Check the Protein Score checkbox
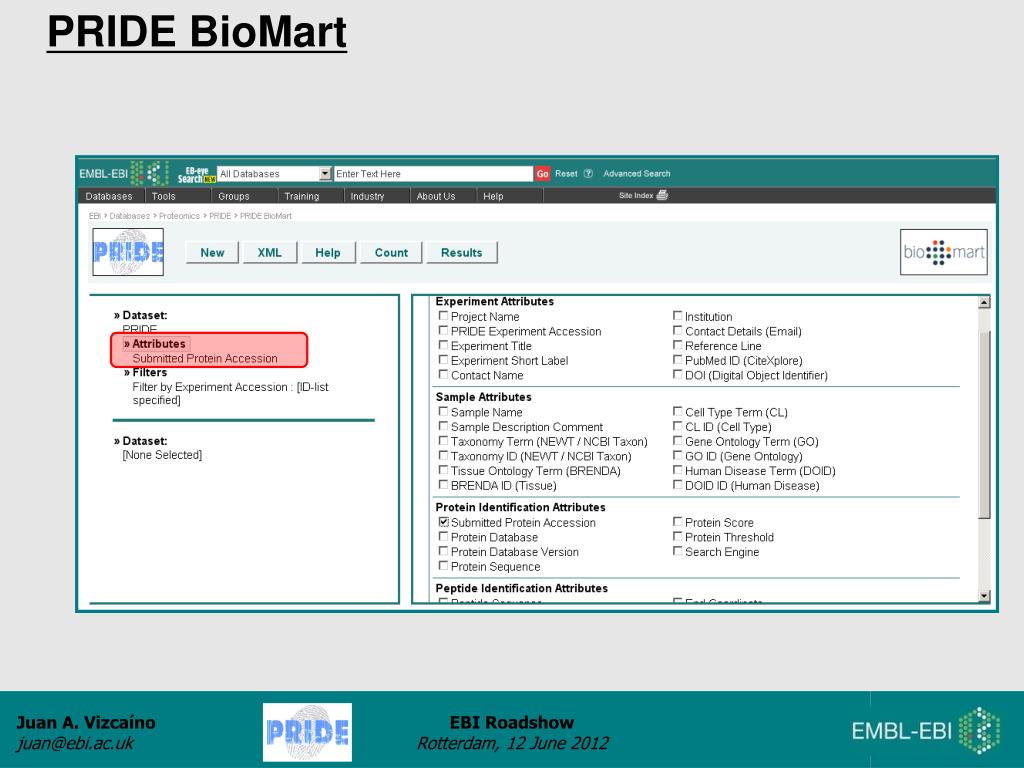Image resolution: width=1024 pixels, height=768 pixels. pyautogui.click(x=677, y=522)
